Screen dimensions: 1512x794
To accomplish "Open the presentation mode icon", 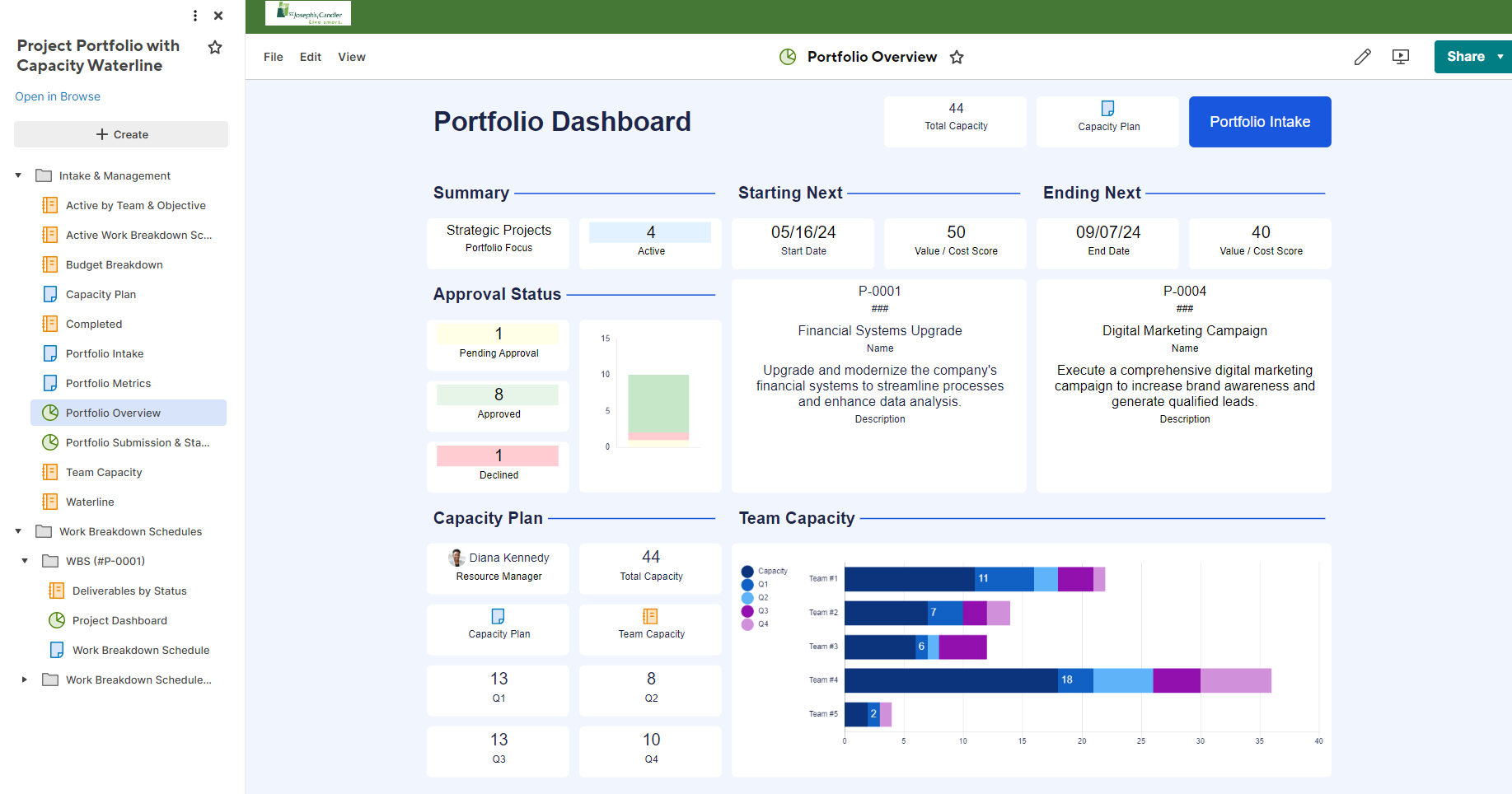I will pos(1401,57).
